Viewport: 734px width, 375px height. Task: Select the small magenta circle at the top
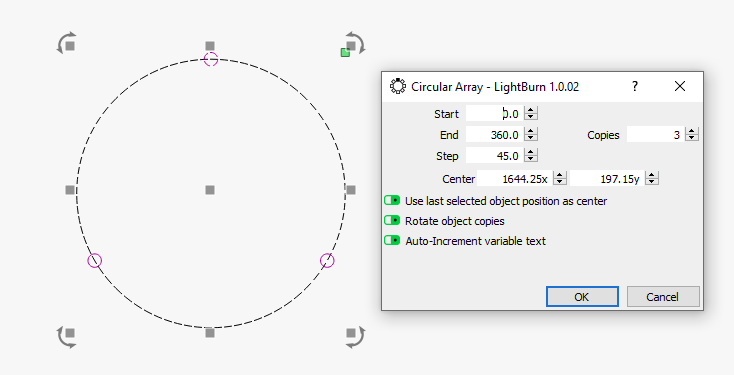coord(211,59)
